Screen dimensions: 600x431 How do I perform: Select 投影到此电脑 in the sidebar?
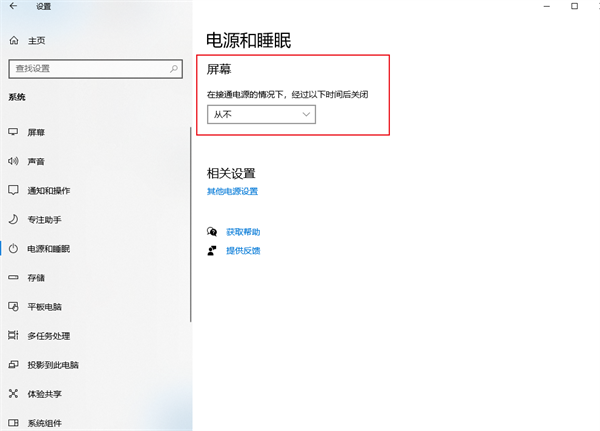click(53, 365)
